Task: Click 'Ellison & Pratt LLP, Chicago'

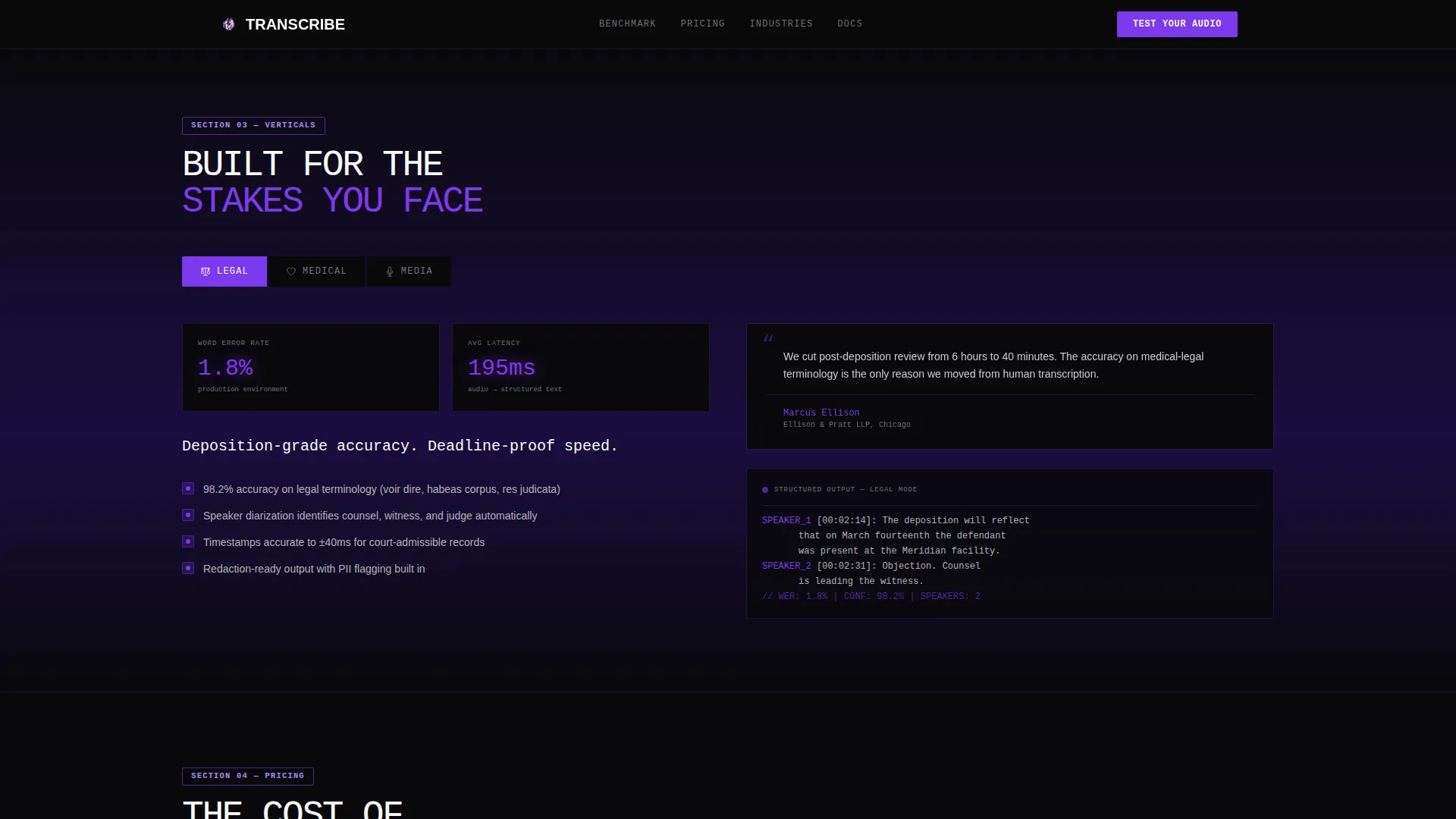Action: 847,425
